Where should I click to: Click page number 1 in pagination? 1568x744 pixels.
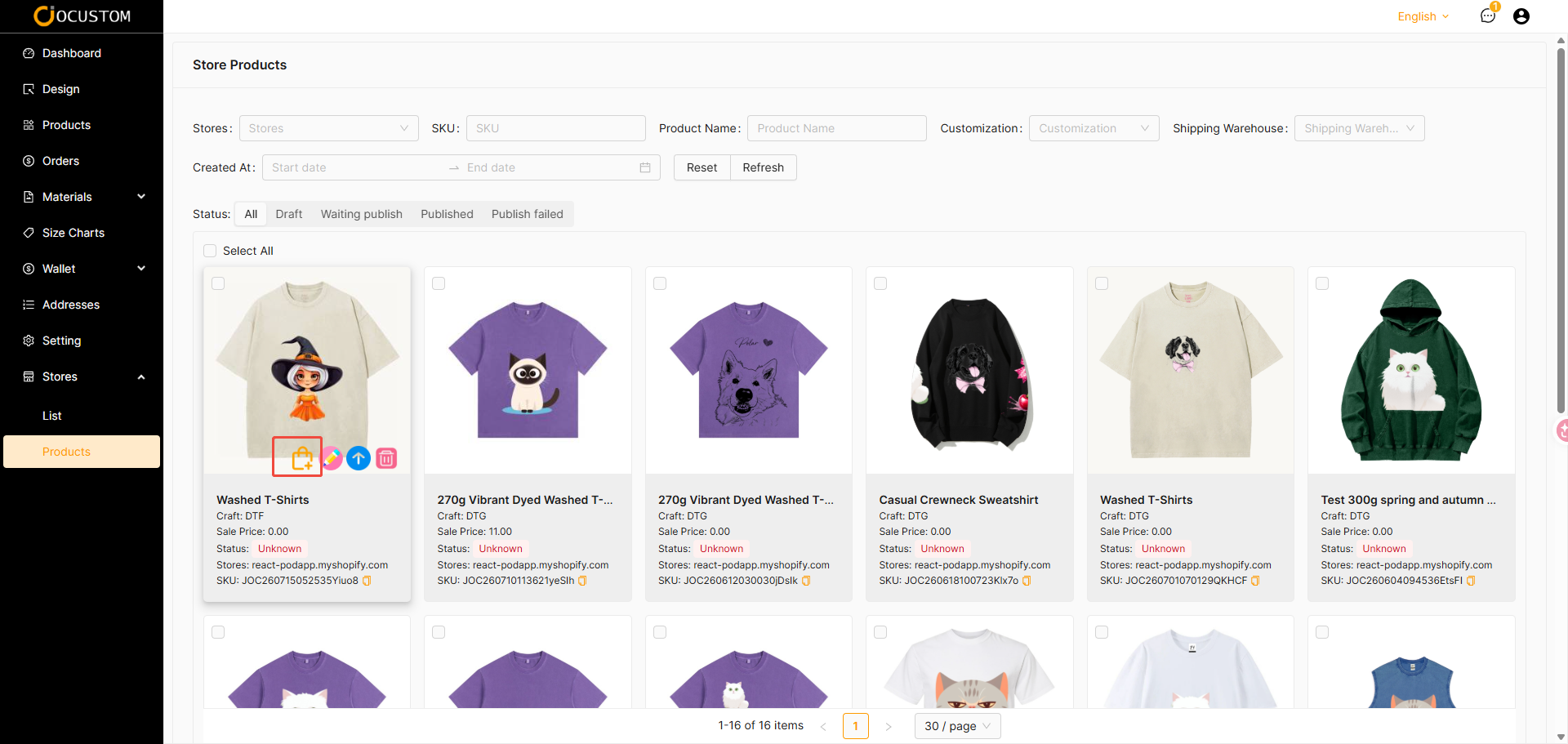pyautogui.click(x=856, y=726)
